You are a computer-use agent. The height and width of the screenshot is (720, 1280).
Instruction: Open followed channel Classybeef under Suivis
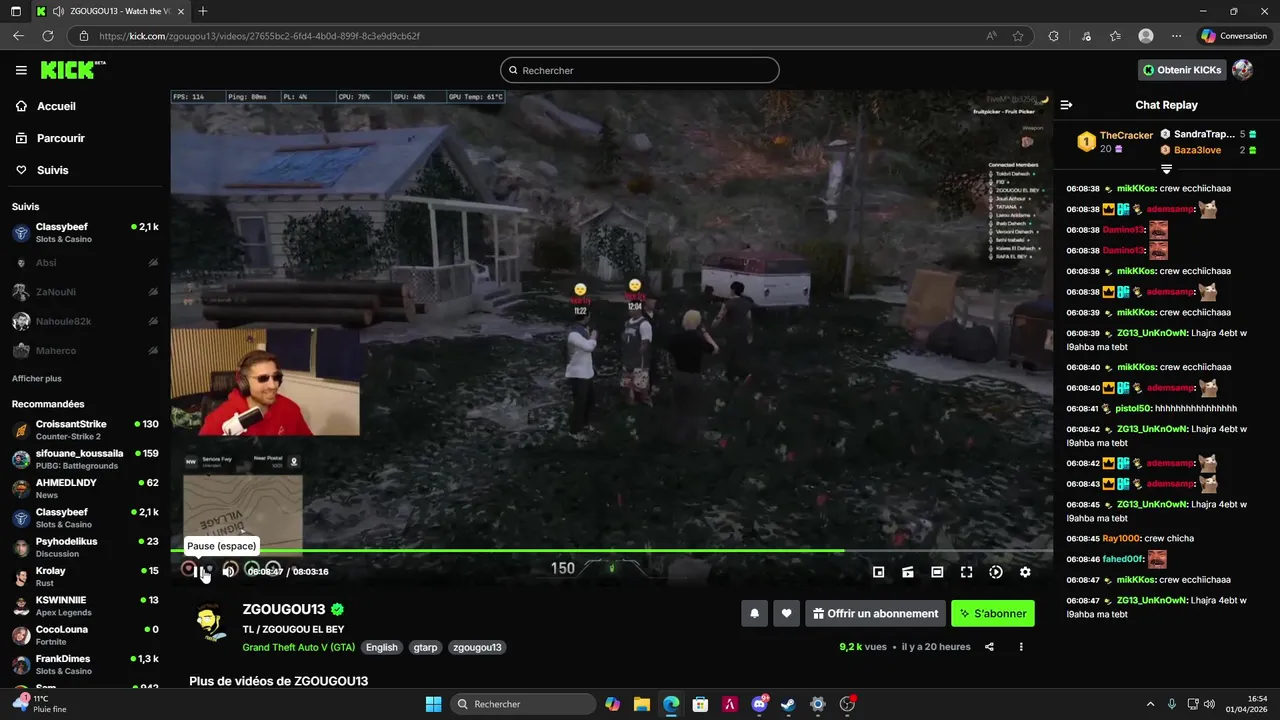point(85,233)
